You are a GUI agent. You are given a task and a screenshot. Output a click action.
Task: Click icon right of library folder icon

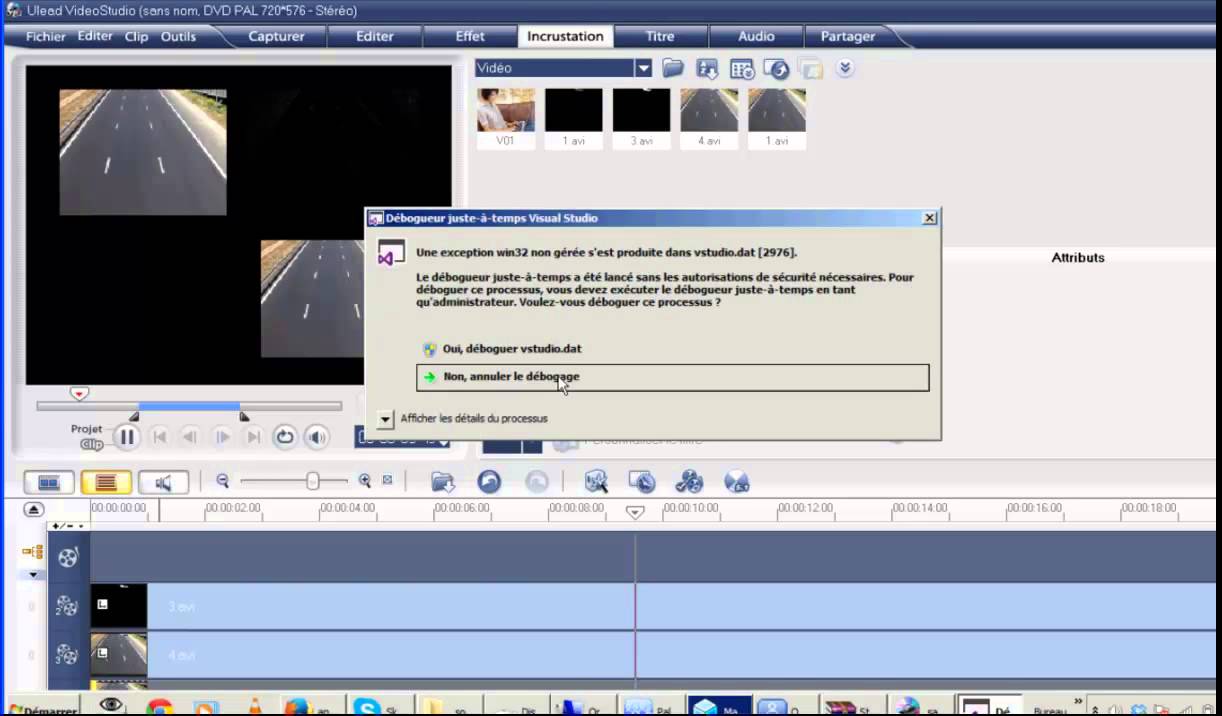(707, 68)
